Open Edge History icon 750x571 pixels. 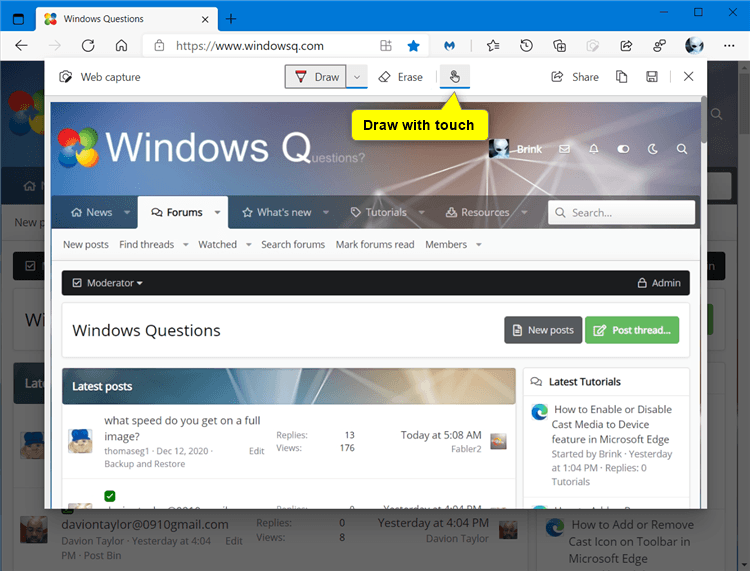pyautogui.click(x=526, y=46)
